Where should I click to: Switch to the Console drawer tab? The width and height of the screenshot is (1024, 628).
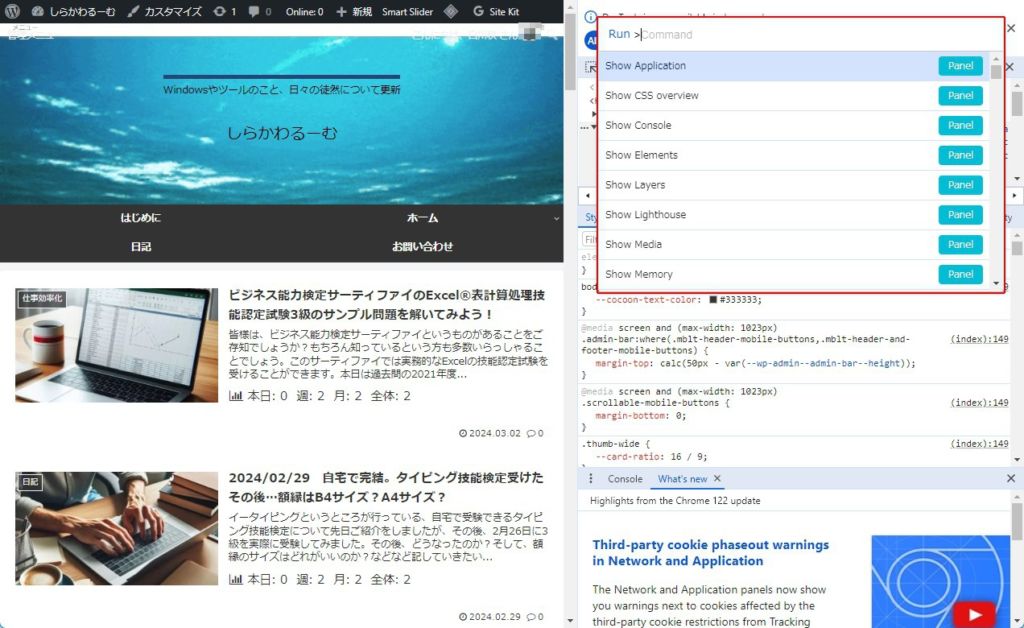tap(625, 479)
